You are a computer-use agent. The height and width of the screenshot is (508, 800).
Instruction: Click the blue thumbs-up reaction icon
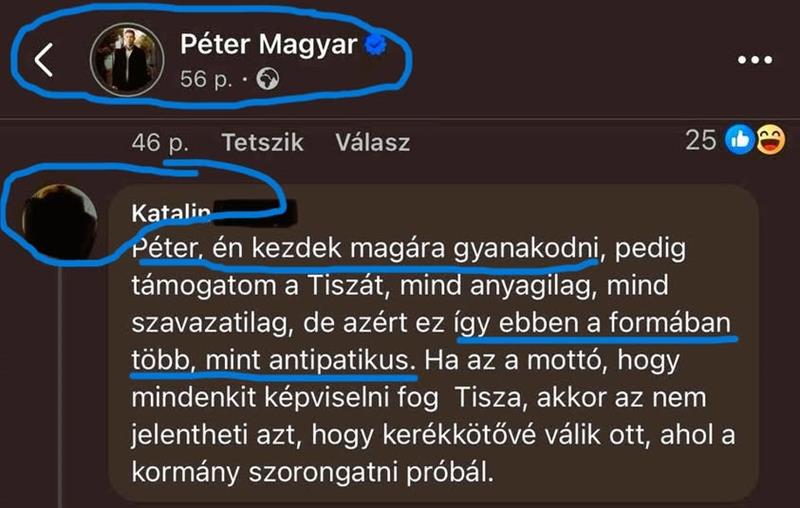(x=740, y=140)
